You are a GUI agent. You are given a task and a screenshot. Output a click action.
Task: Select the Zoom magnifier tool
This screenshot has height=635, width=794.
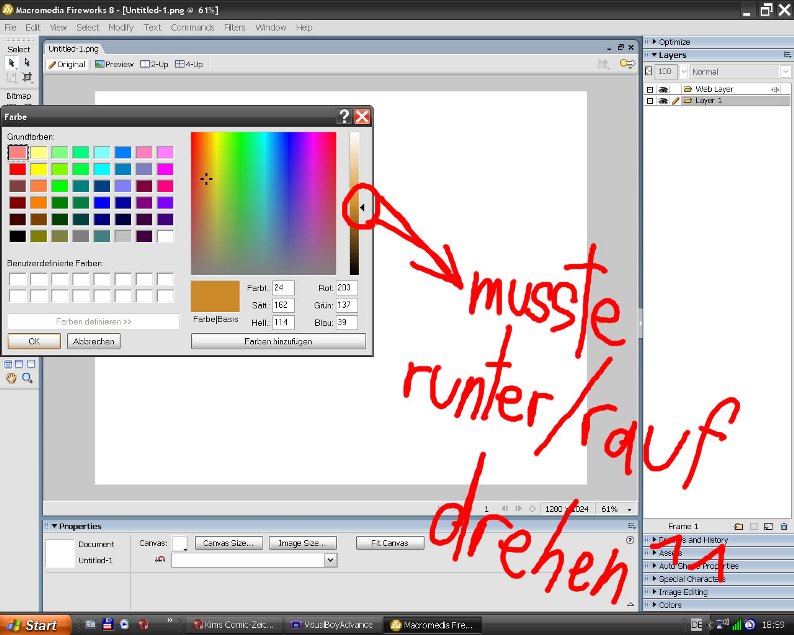27,378
